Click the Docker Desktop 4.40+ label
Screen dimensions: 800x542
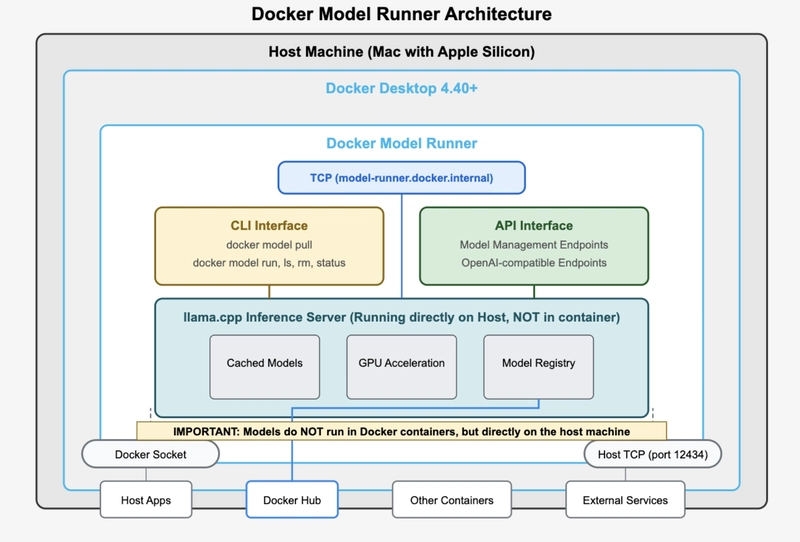tap(402, 88)
